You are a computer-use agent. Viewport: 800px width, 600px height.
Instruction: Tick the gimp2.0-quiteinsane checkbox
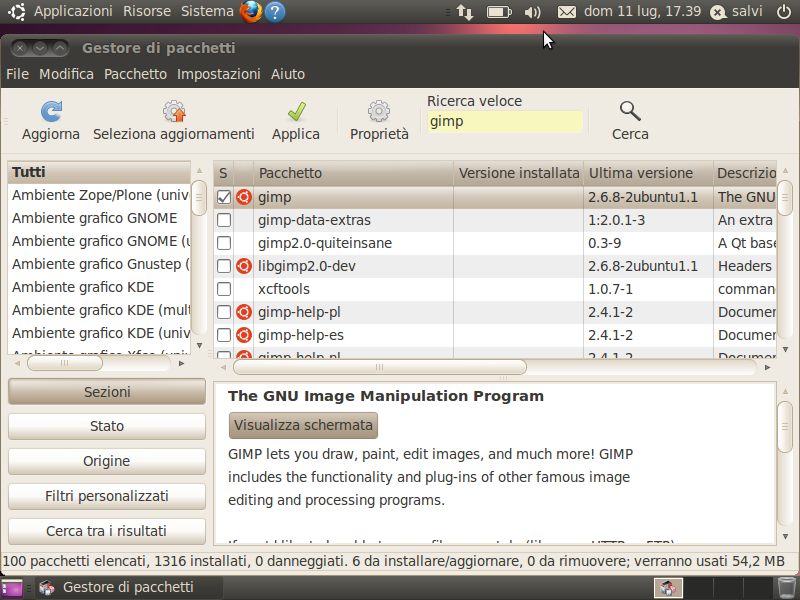[224, 243]
